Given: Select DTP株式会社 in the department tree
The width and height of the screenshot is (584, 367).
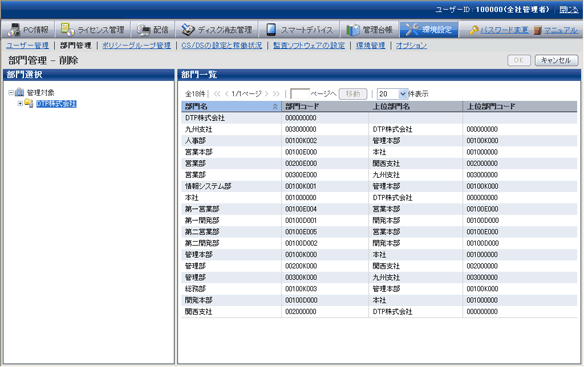Looking at the screenshot, I should coord(56,104).
